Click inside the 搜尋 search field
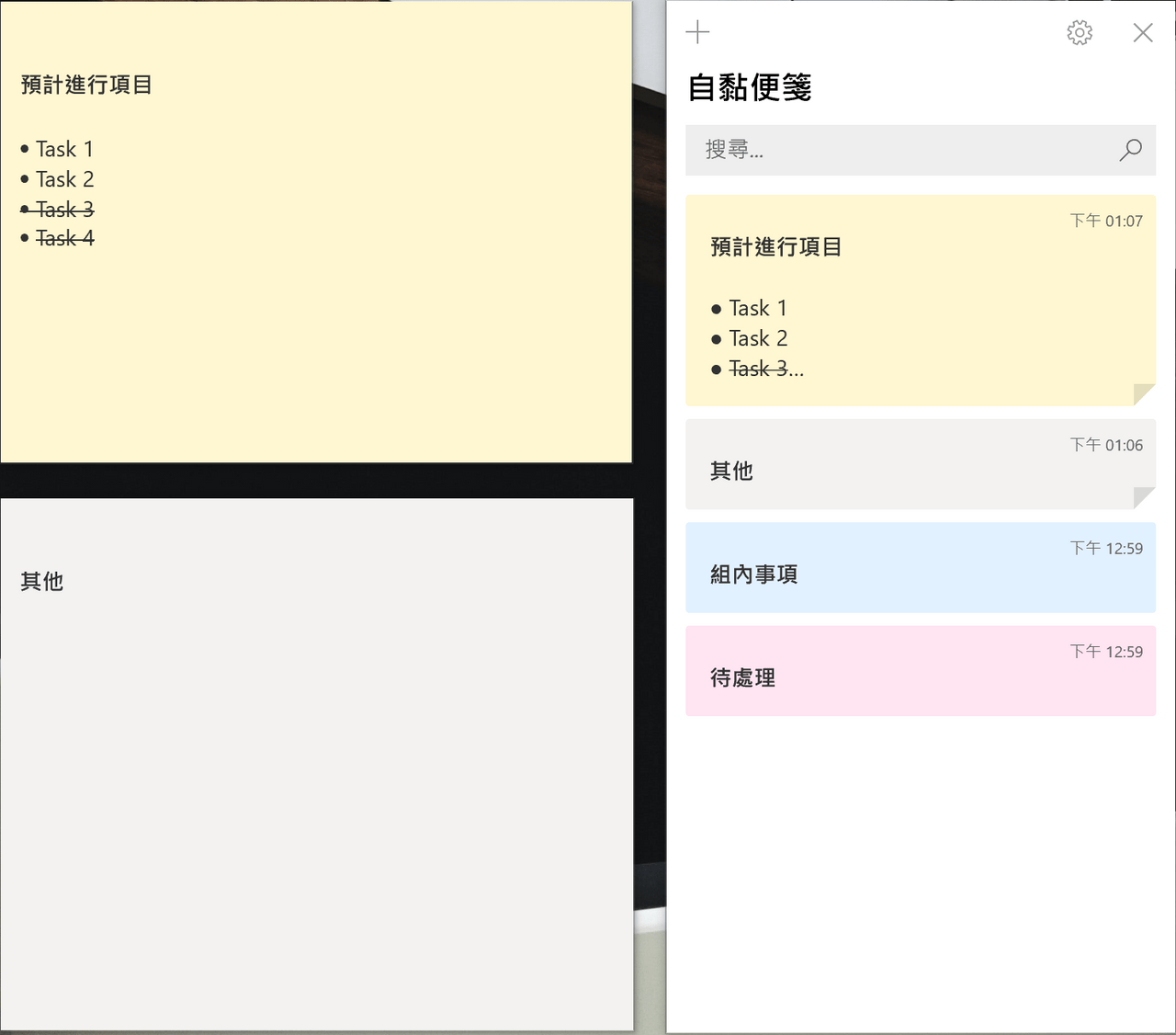 tap(873, 150)
